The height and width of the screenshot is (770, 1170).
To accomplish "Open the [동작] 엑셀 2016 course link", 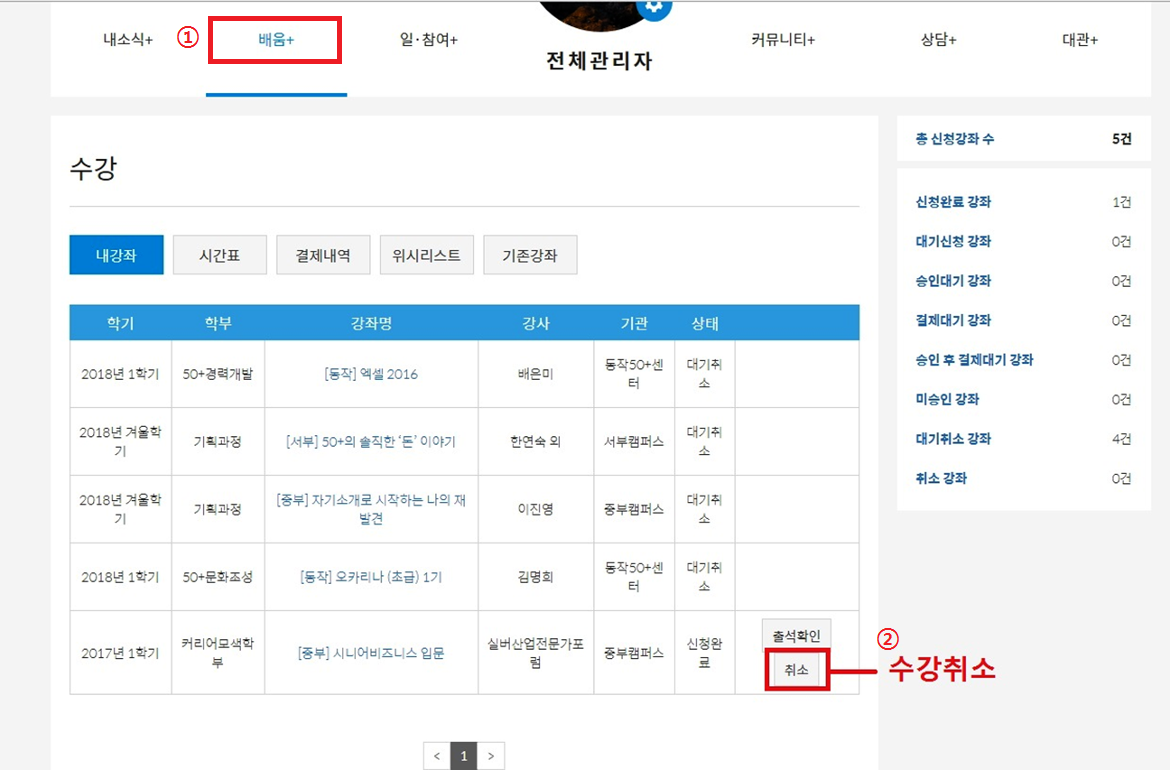I will coord(371,374).
